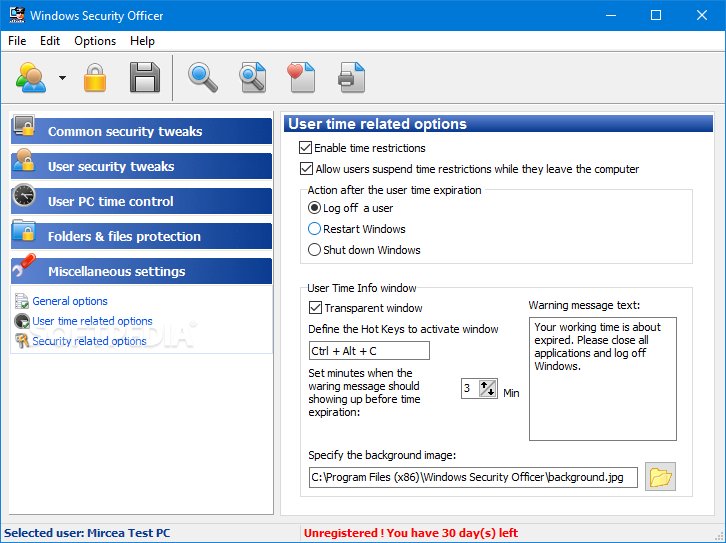
Task: Click the background image path field
Action: [473, 477]
